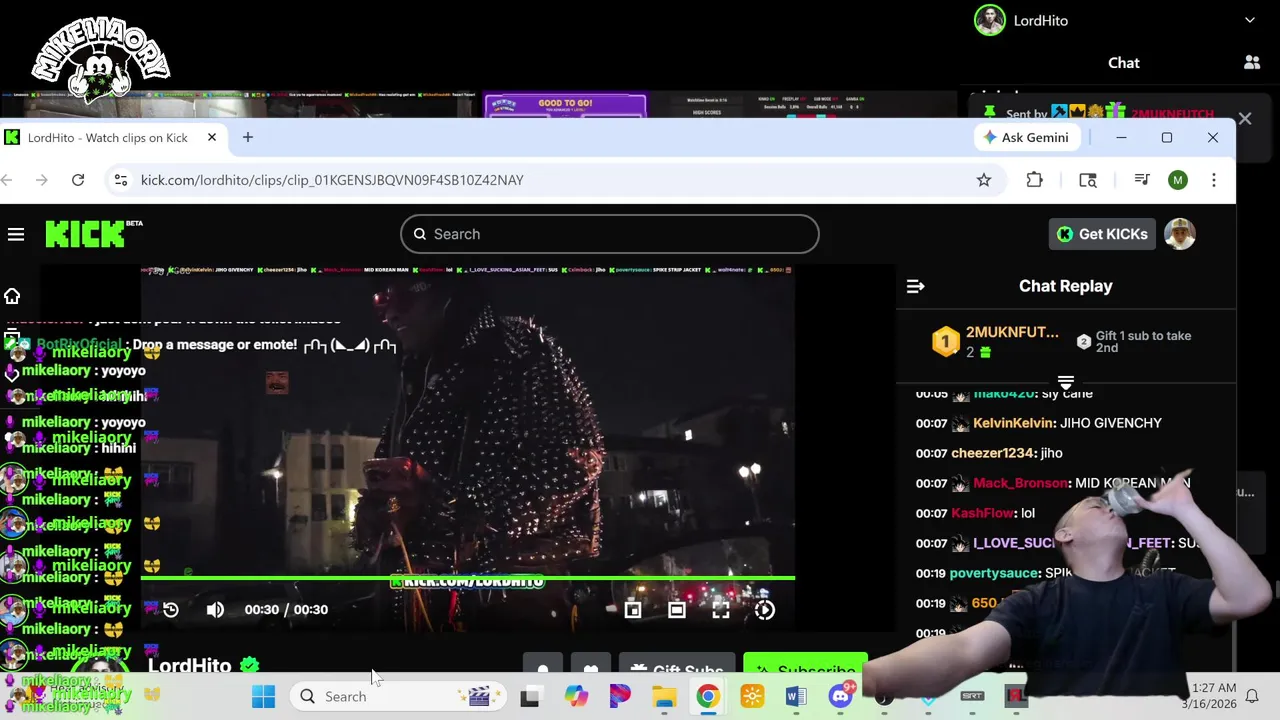
Task: Seek on the green video progress bar
Action: [467, 577]
